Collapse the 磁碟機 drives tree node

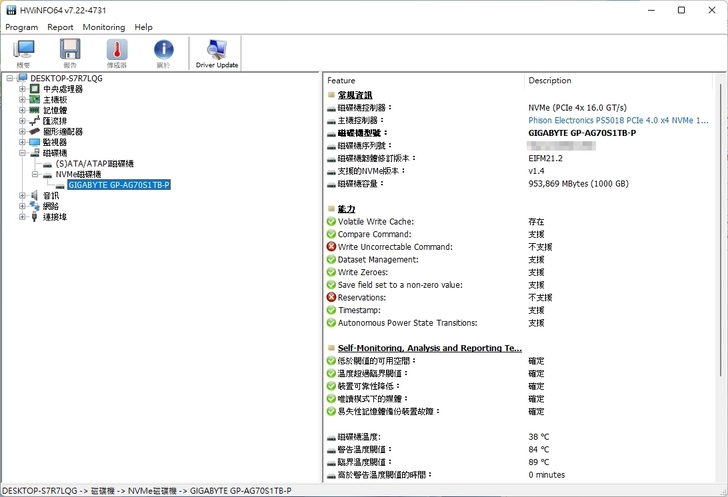click(22, 153)
